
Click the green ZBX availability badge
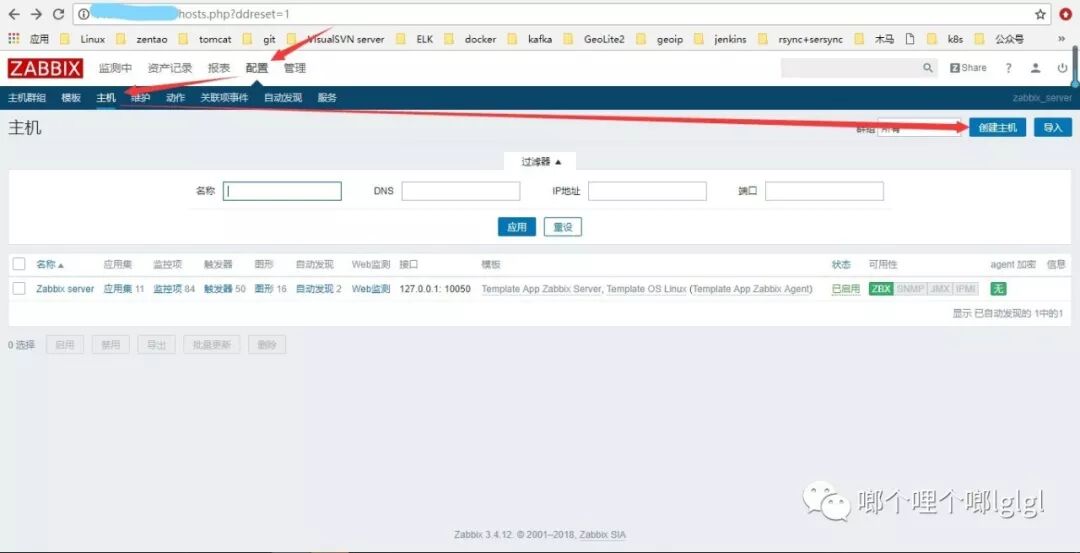tap(881, 289)
